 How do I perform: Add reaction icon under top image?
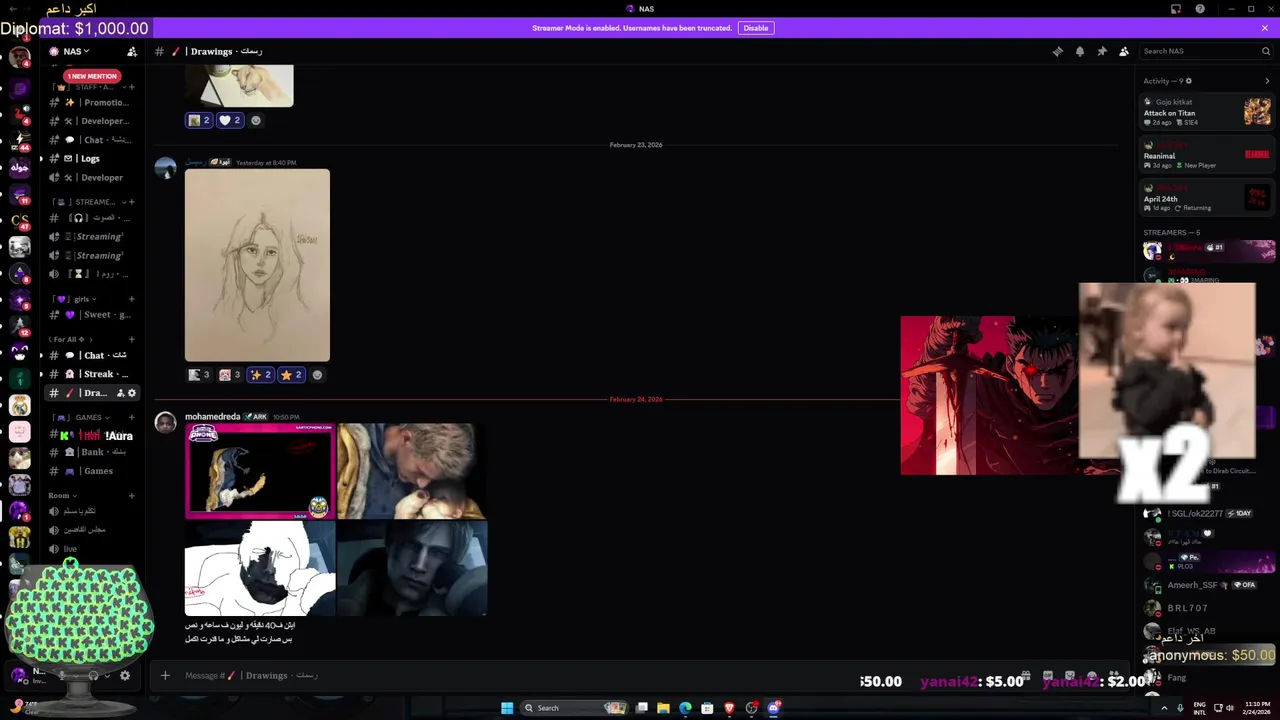(x=256, y=120)
